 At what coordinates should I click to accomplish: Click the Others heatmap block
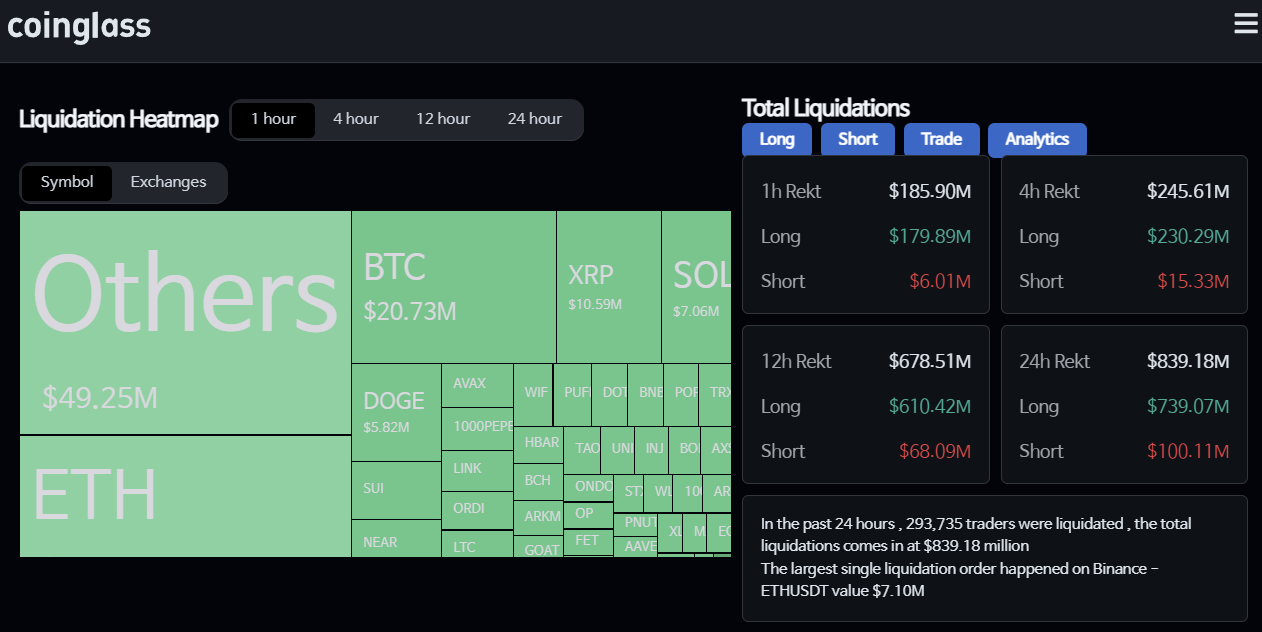pos(185,322)
